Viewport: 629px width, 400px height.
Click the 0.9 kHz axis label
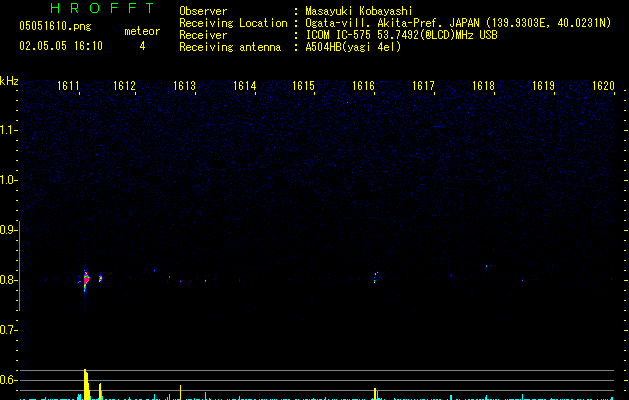tap(8, 230)
